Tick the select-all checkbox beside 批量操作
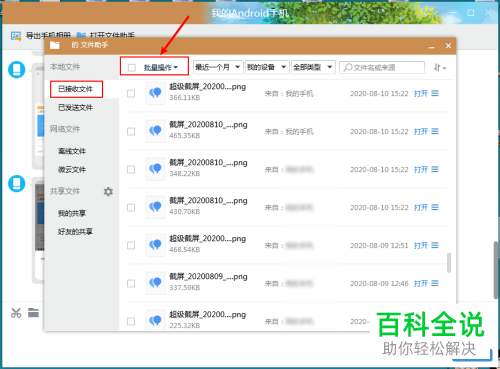Viewport: 500px width, 369px height. pyautogui.click(x=132, y=68)
